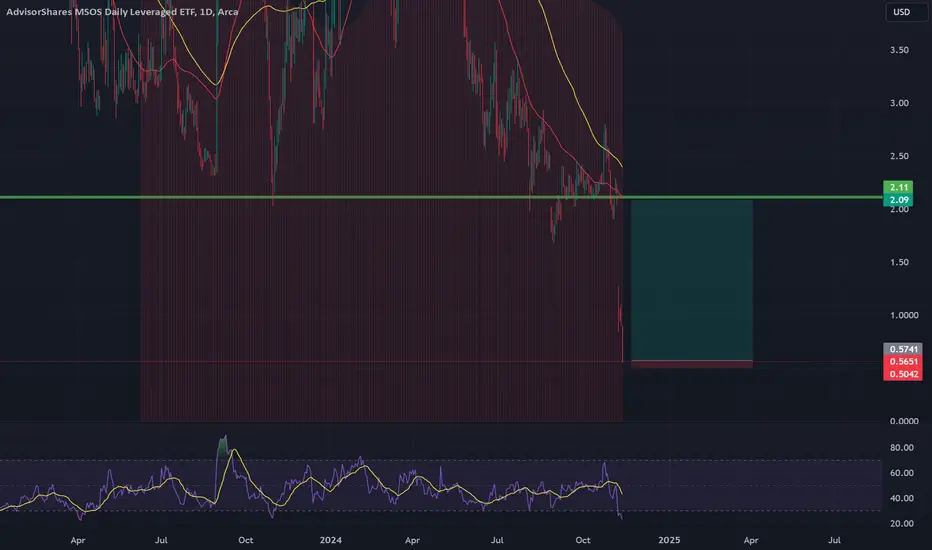Click the 1.50 price axis value

[899, 262]
